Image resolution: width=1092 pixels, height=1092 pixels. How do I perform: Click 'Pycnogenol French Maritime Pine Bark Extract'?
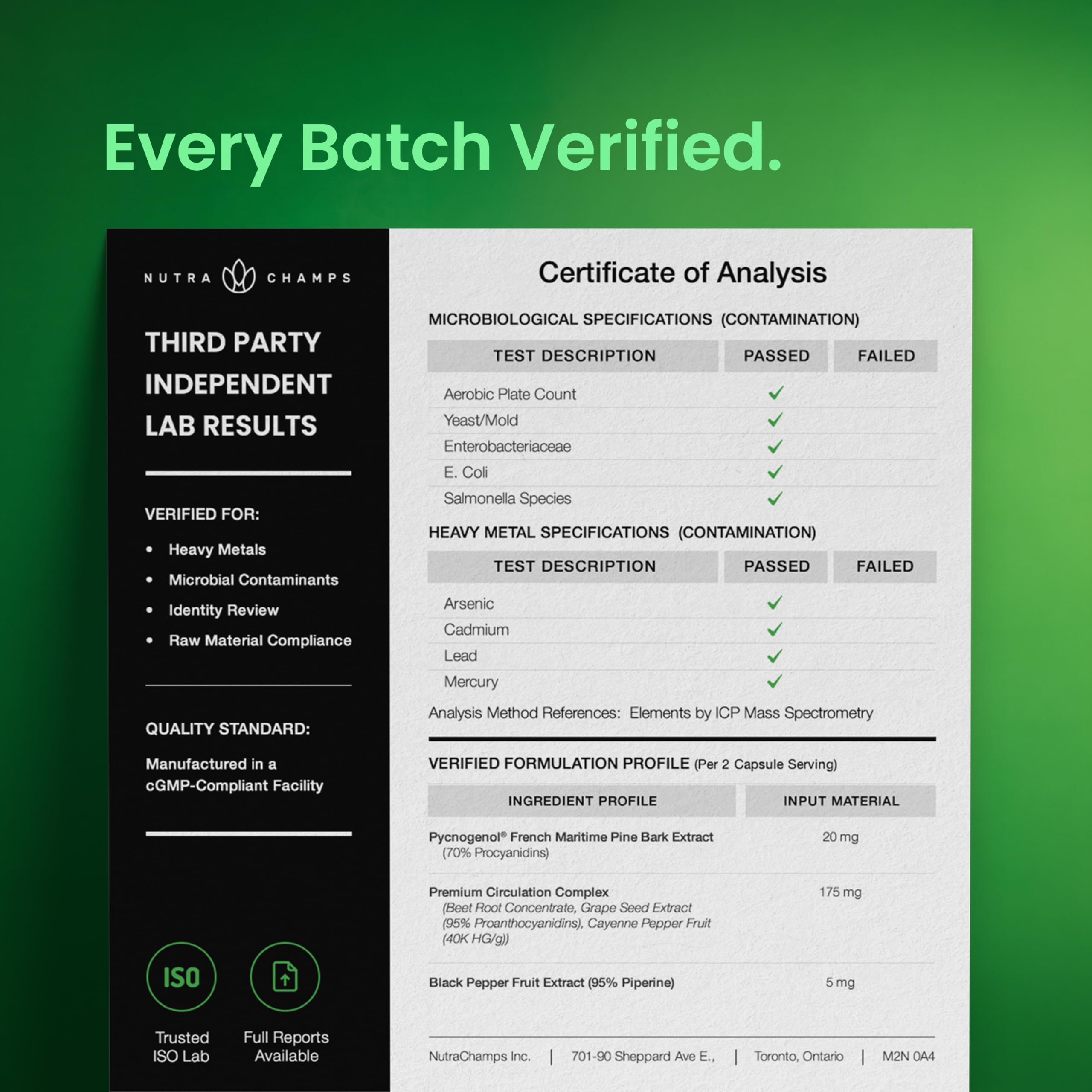pyautogui.click(x=571, y=836)
